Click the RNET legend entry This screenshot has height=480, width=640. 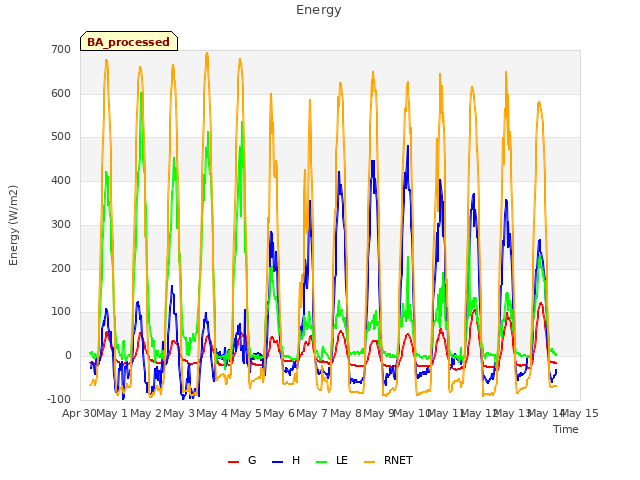(x=388, y=460)
